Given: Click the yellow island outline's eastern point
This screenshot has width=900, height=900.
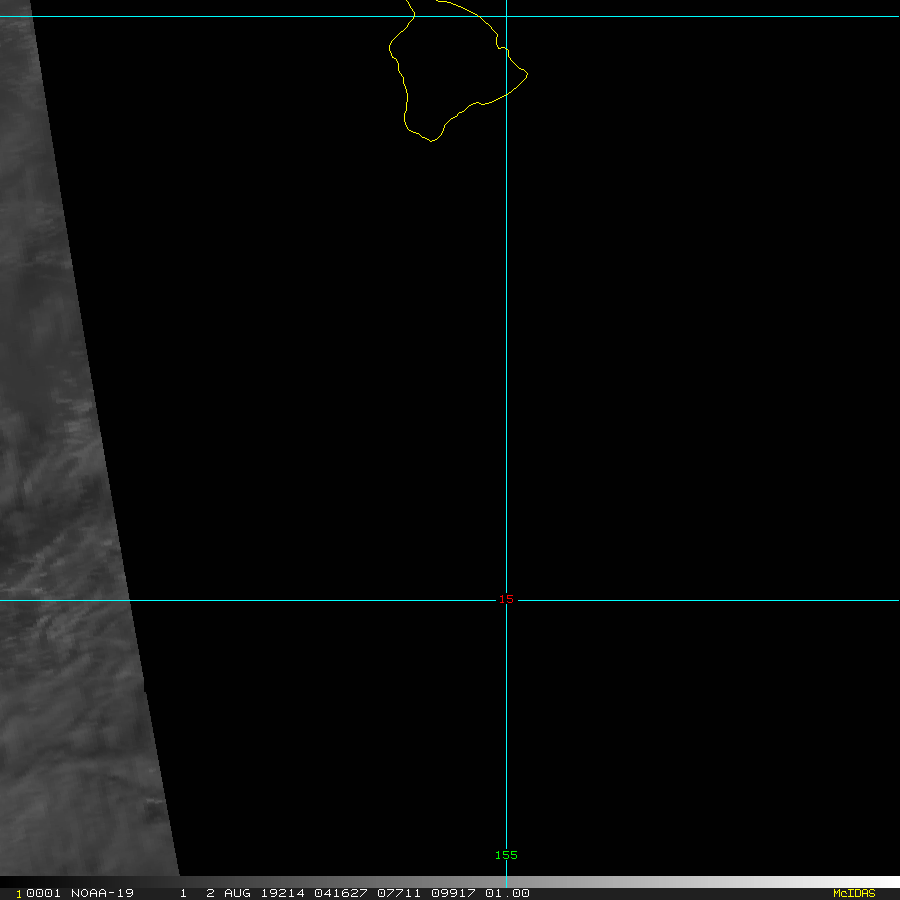Looking at the screenshot, I should [526, 74].
